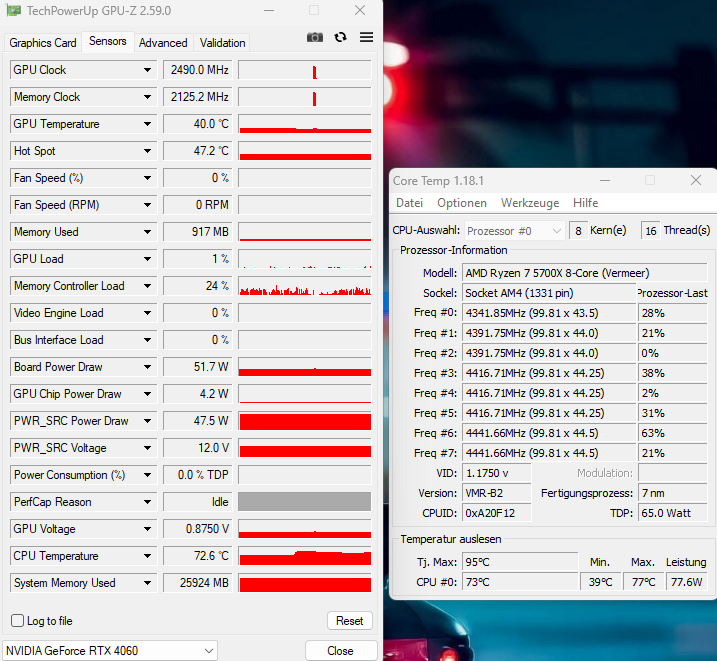Open the Validation tab
Screen dimensions: 717x661
pyautogui.click(x=222, y=43)
